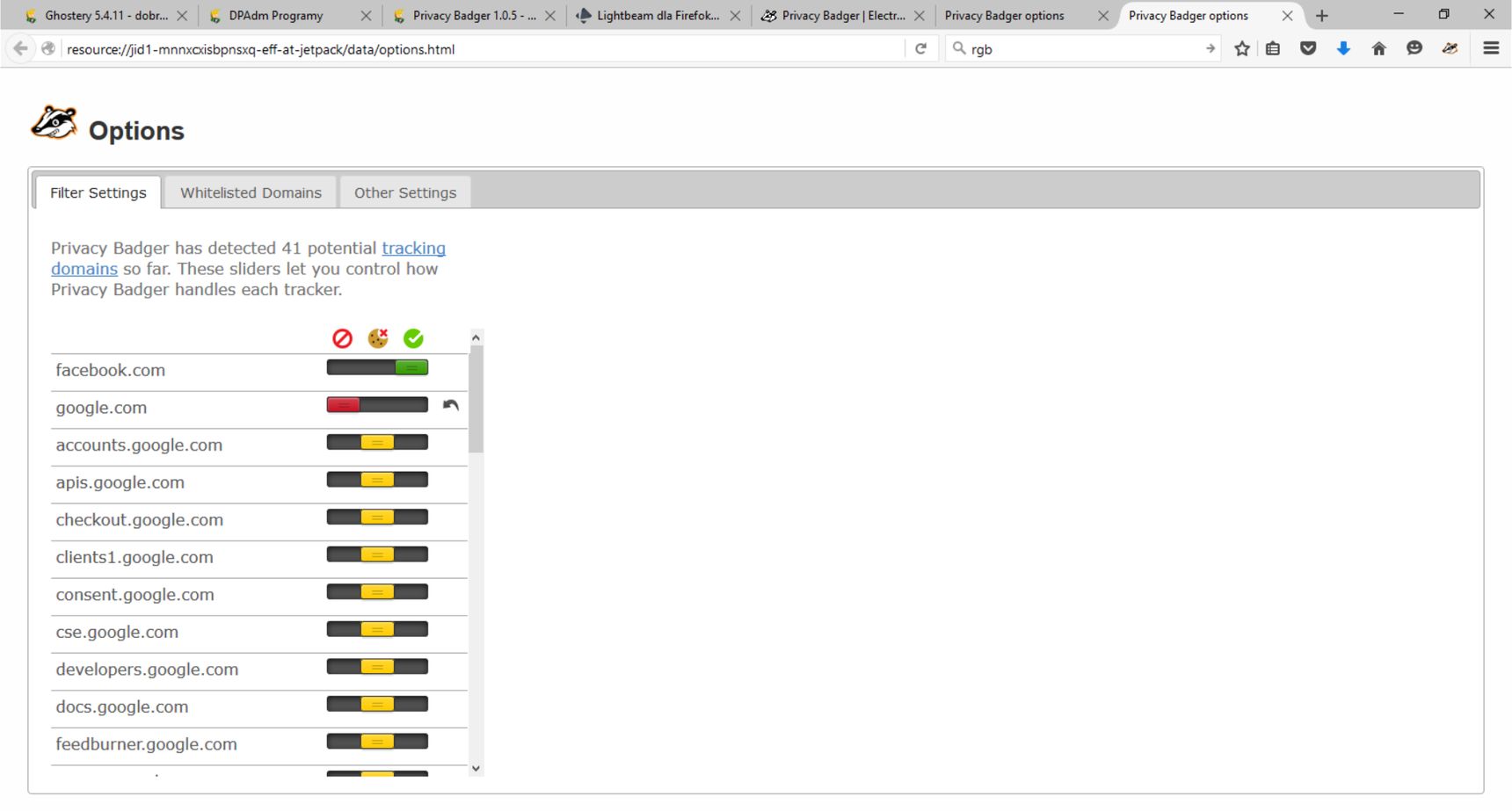The height and width of the screenshot is (811, 1512).
Task: Open a new tab with plus button
Action: pos(1321,16)
